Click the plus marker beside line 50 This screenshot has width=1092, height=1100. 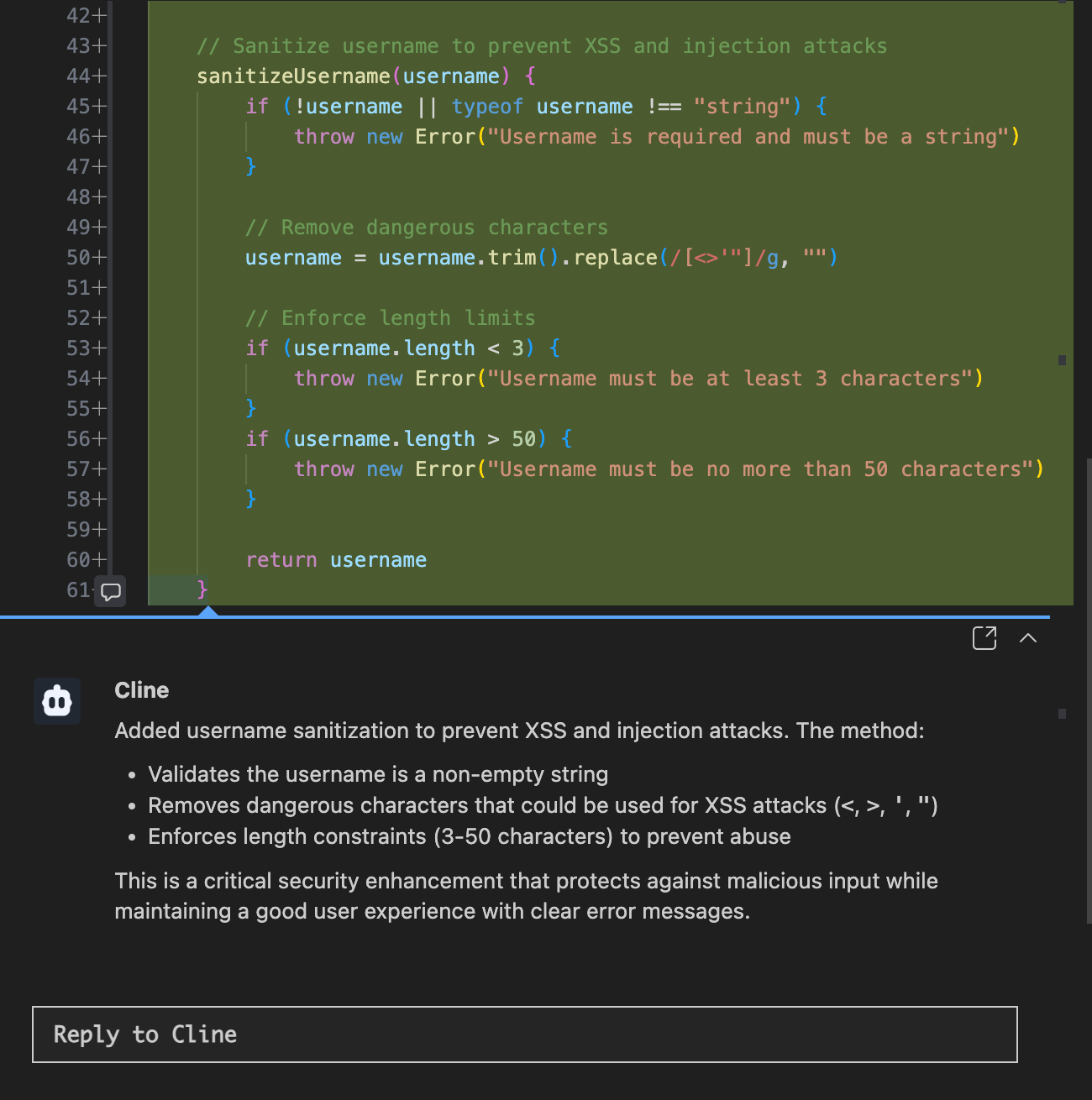pos(100,258)
